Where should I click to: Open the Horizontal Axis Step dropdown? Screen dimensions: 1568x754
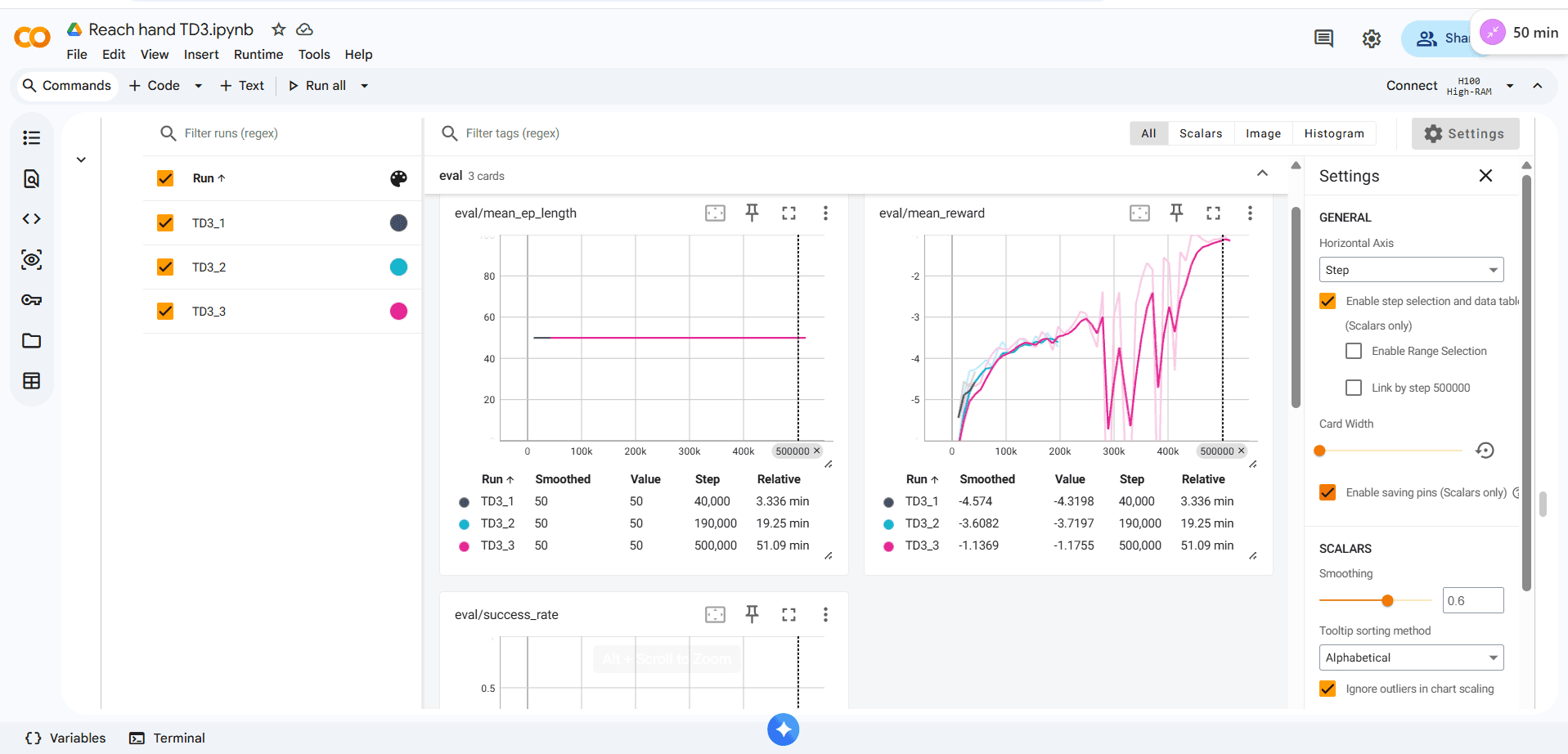tap(1411, 270)
